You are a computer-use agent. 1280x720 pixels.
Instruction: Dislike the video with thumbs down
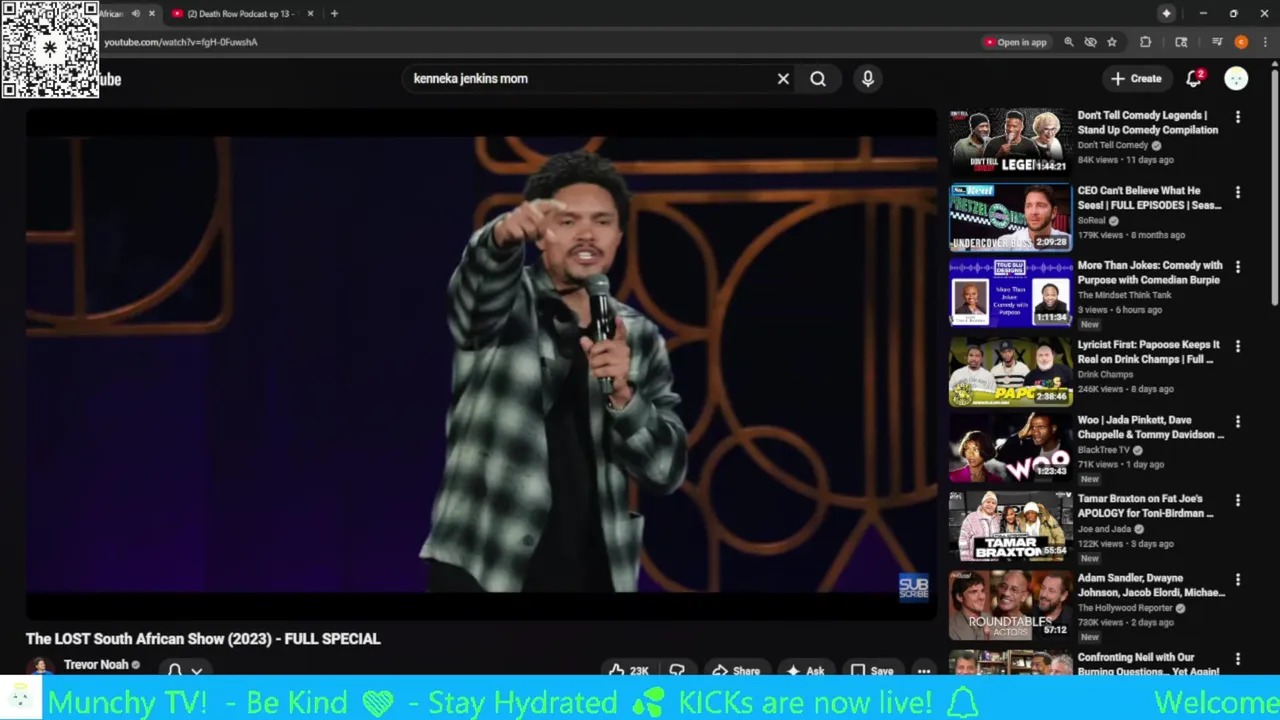point(677,671)
